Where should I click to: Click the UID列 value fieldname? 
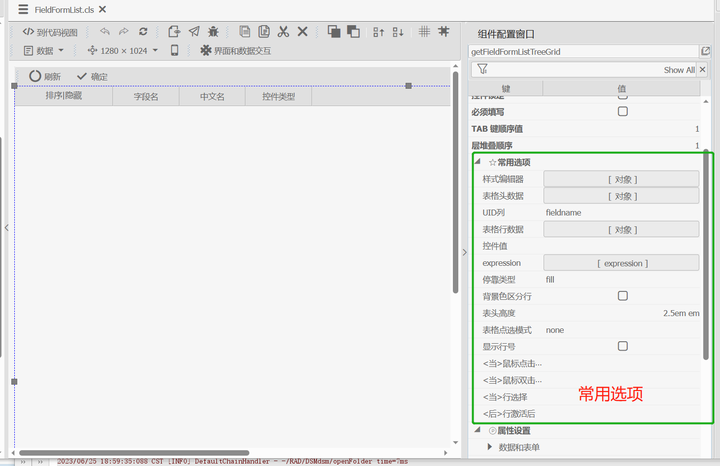tap(563, 213)
